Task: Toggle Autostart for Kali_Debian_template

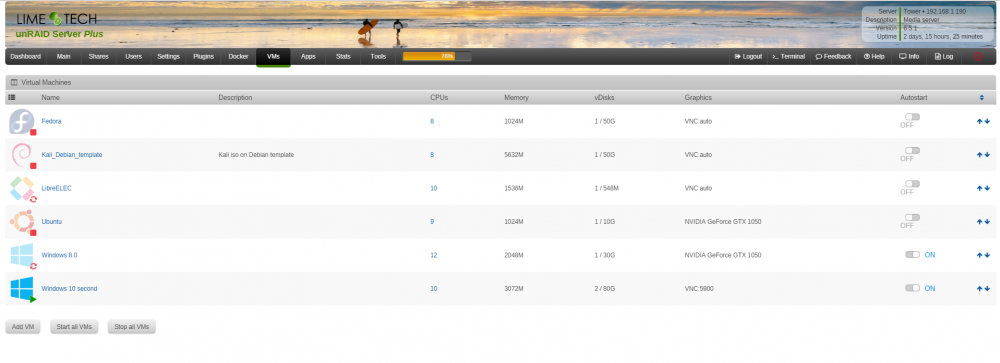Action: coord(912,151)
